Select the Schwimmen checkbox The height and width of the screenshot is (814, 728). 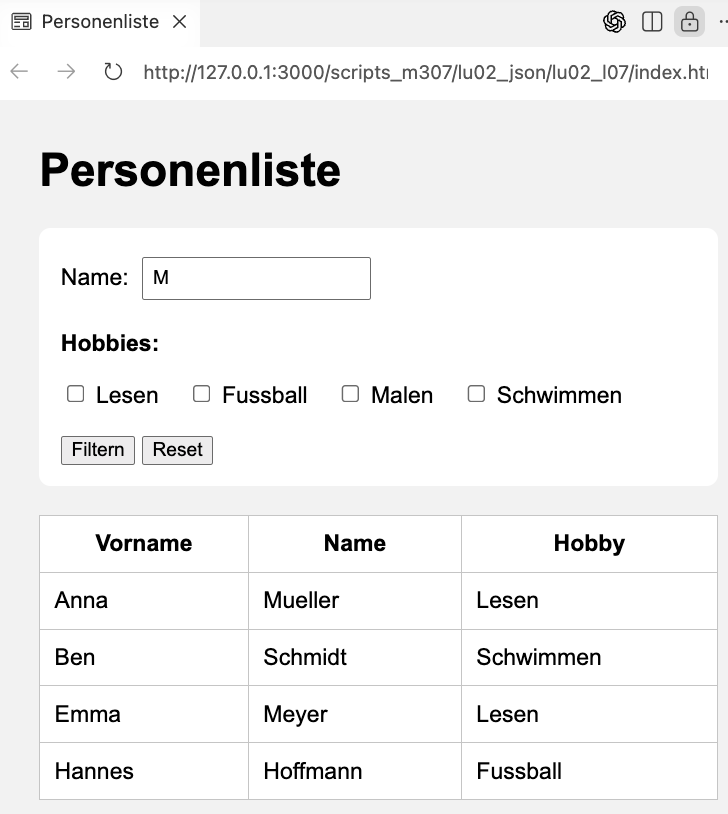(x=476, y=394)
